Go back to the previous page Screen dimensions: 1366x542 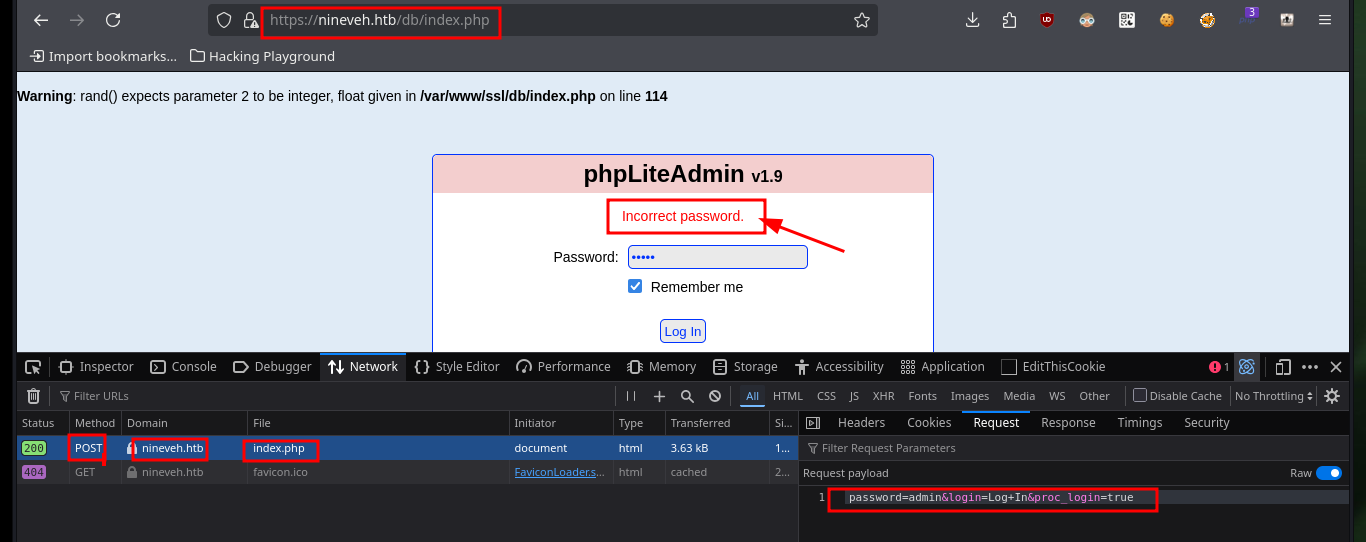[41, 20]
